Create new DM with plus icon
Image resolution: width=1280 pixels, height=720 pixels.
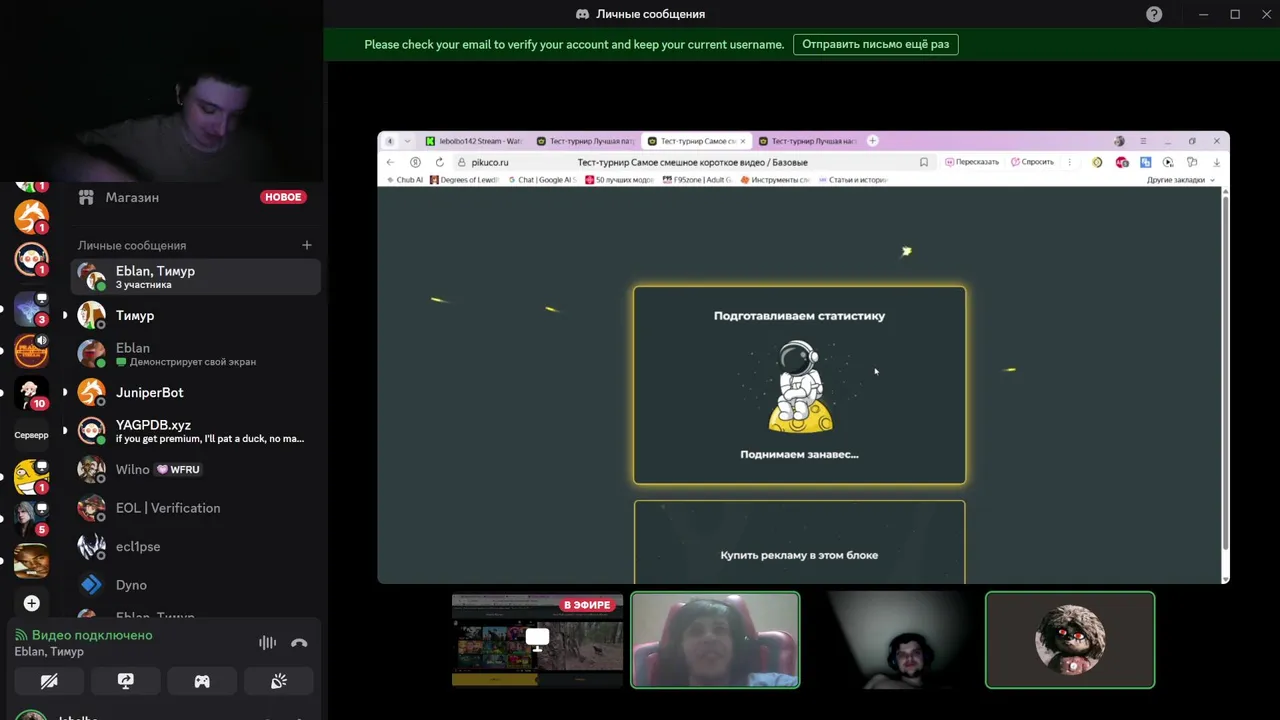point(307,245)
